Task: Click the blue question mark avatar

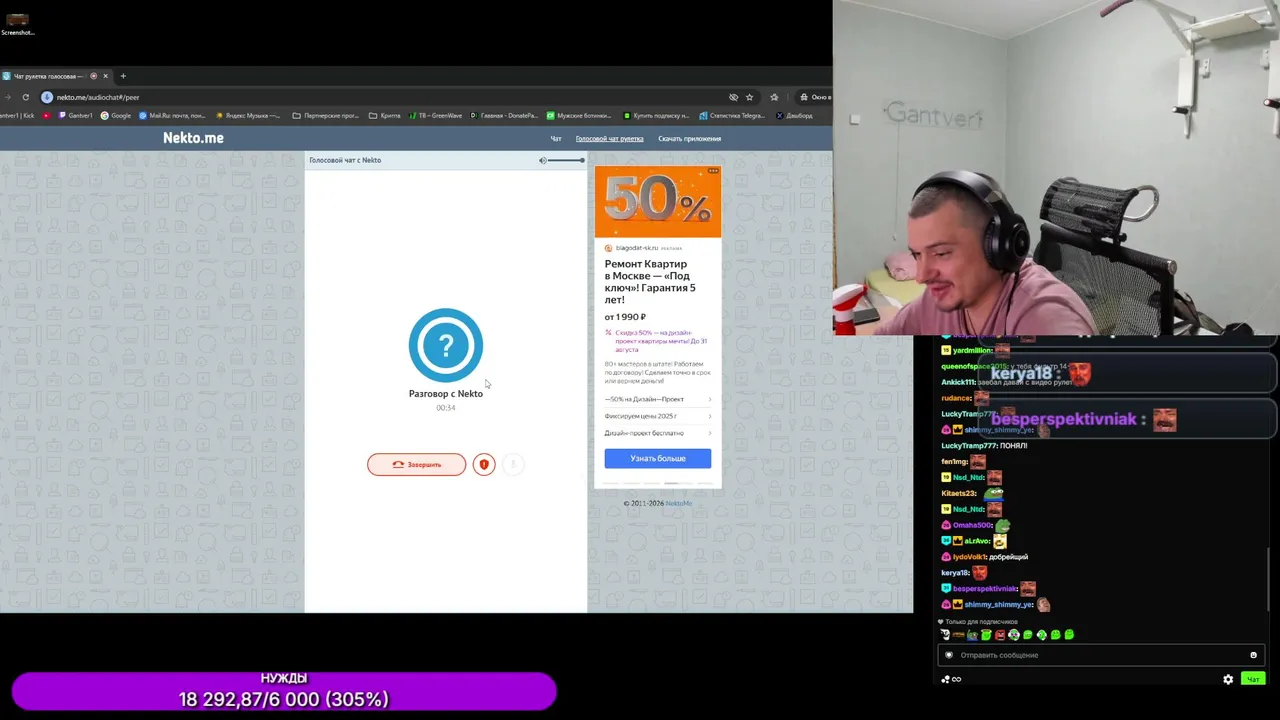Action: pos(446,345)
